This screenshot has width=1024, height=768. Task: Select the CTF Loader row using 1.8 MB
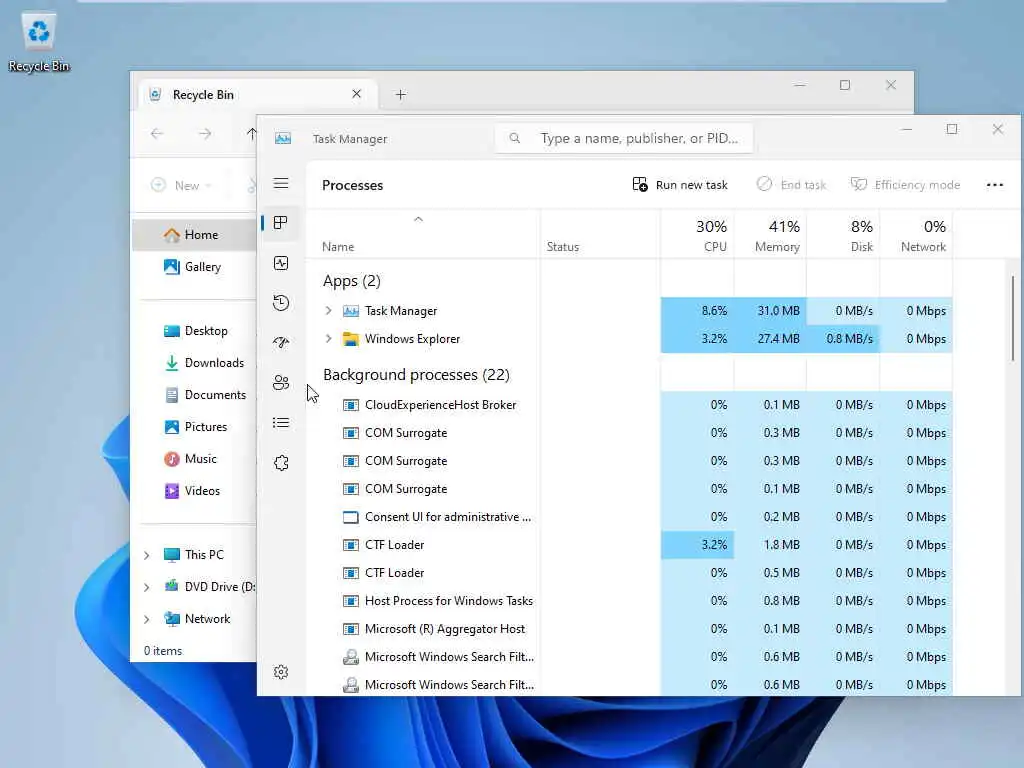pos(630,545)
